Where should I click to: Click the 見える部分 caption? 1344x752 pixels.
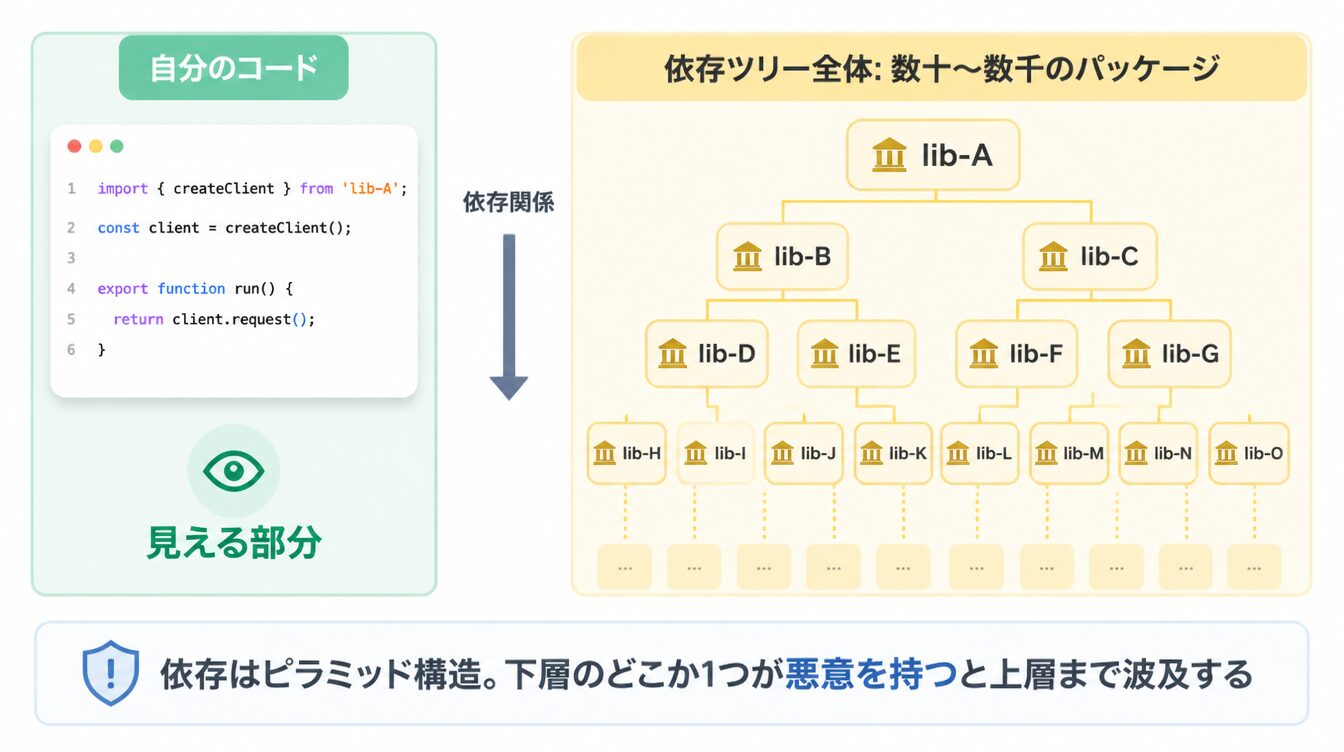click(x=234, y=542)
